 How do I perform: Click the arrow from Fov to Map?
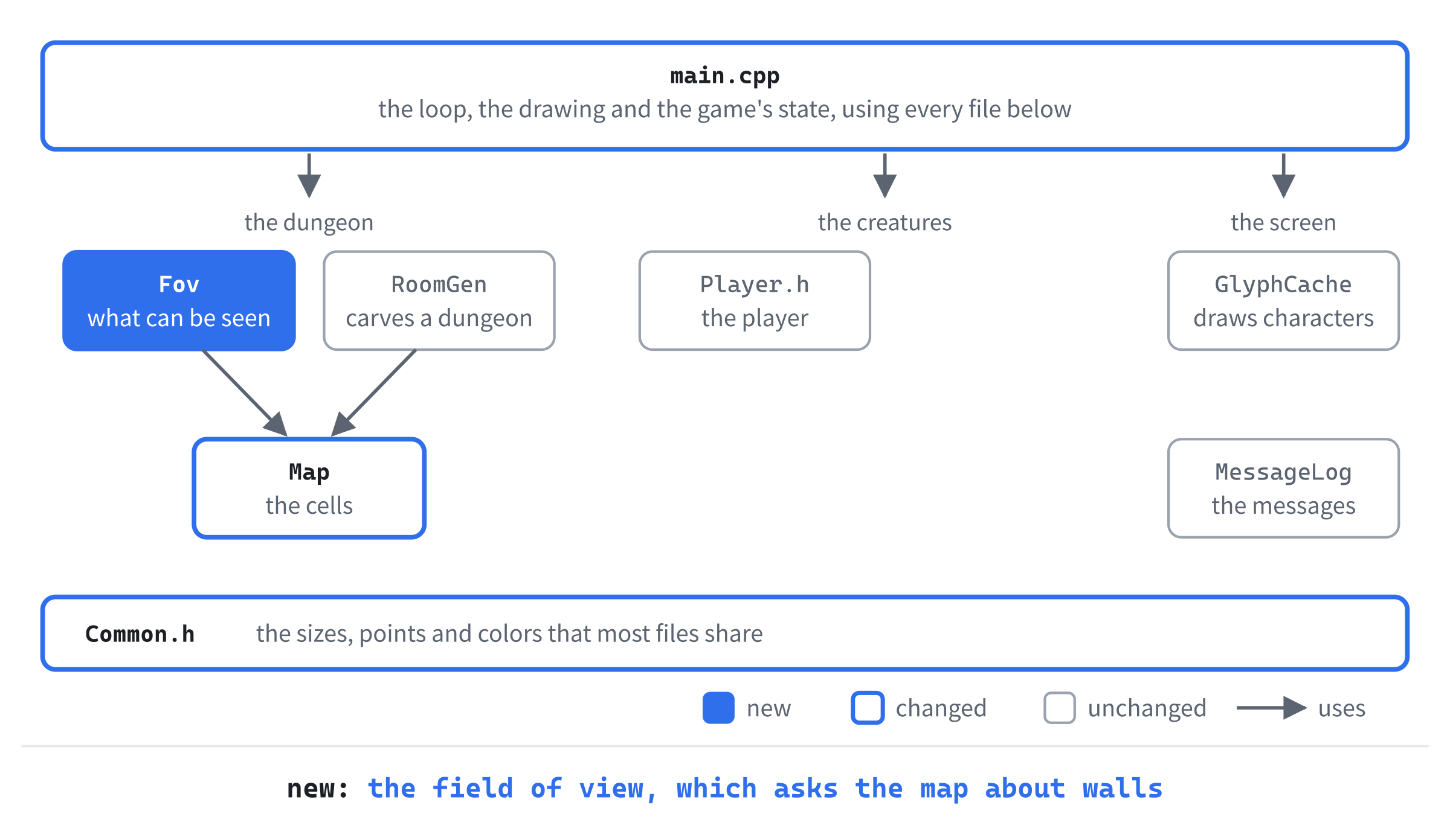245,393
